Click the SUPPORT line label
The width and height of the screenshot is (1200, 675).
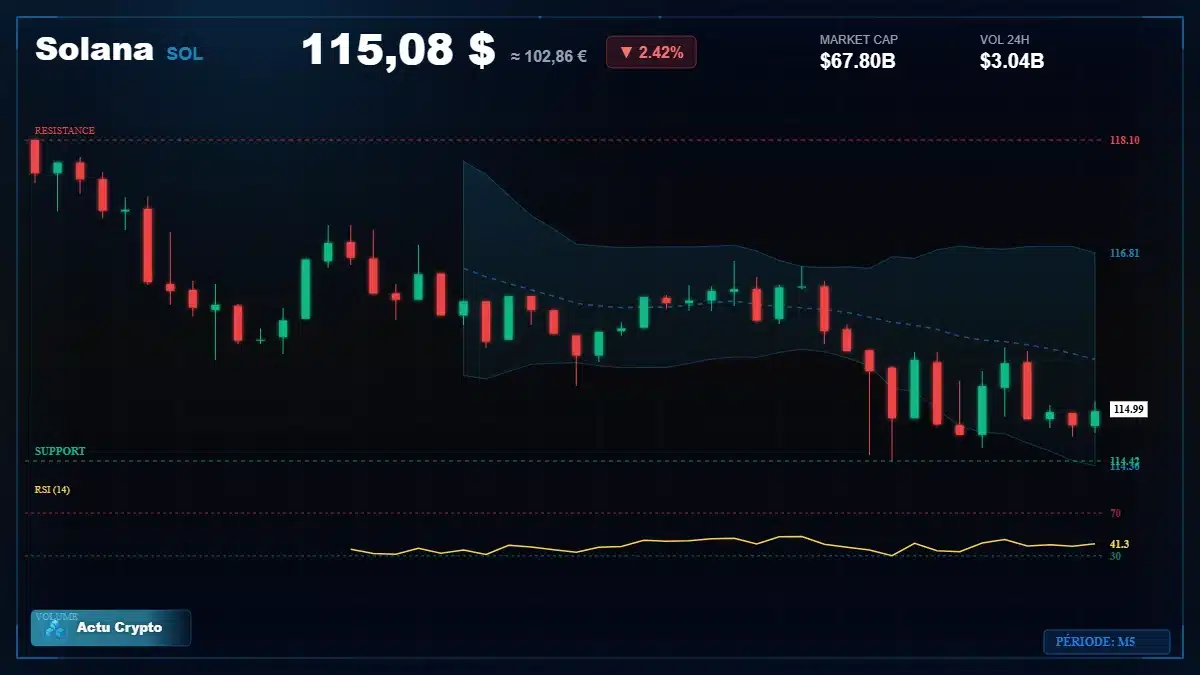60,451
